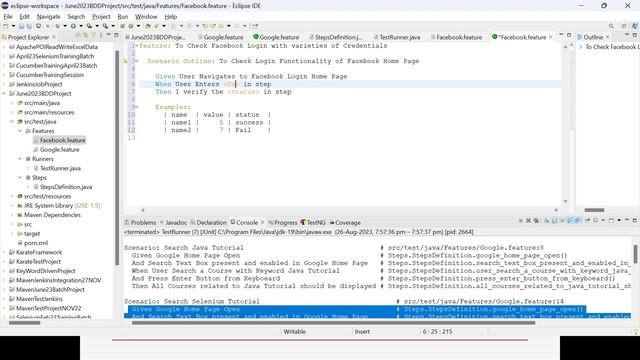Maximize the Project Explorer view
The height and width of the screenshot is (360, 640).
pyautogui.click(x=116, y=35)
